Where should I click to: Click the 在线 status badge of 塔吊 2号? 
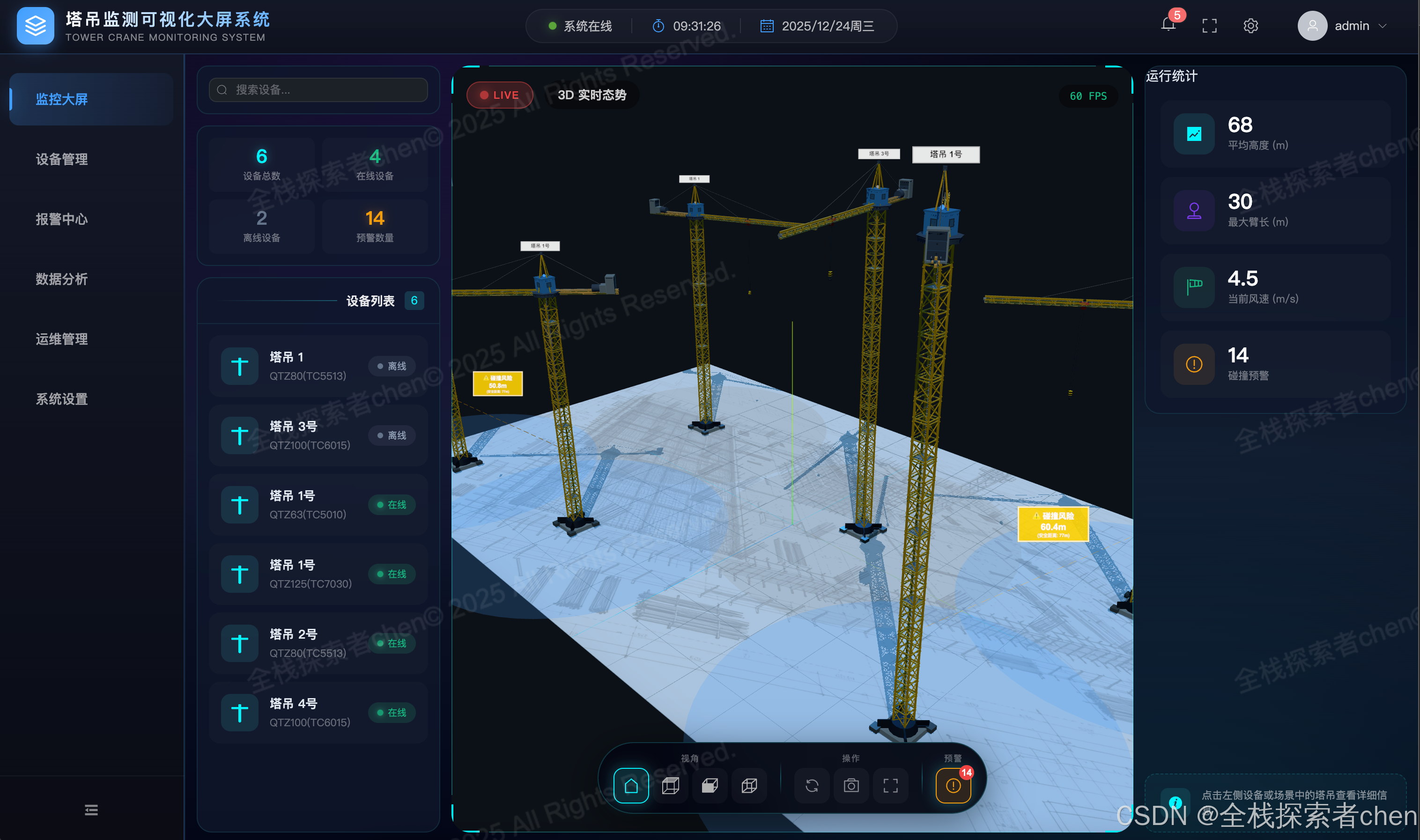click(392, 644)
